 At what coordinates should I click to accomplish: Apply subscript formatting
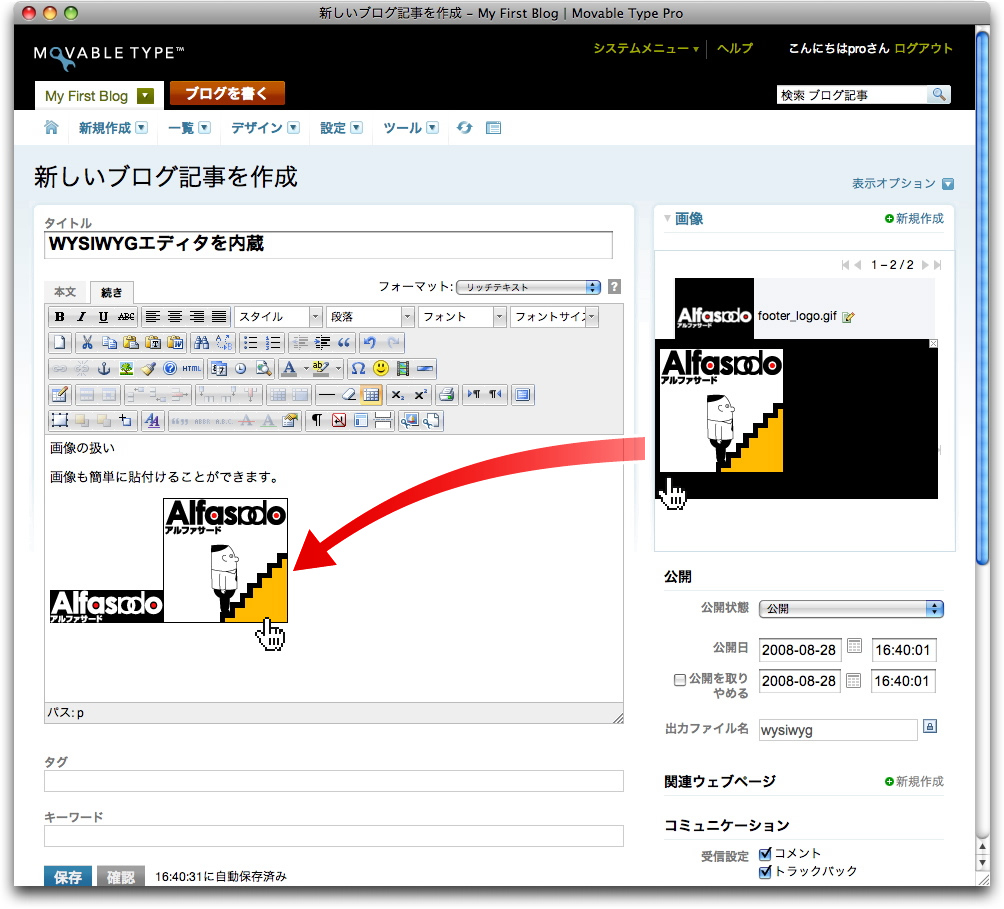[398, 395]
